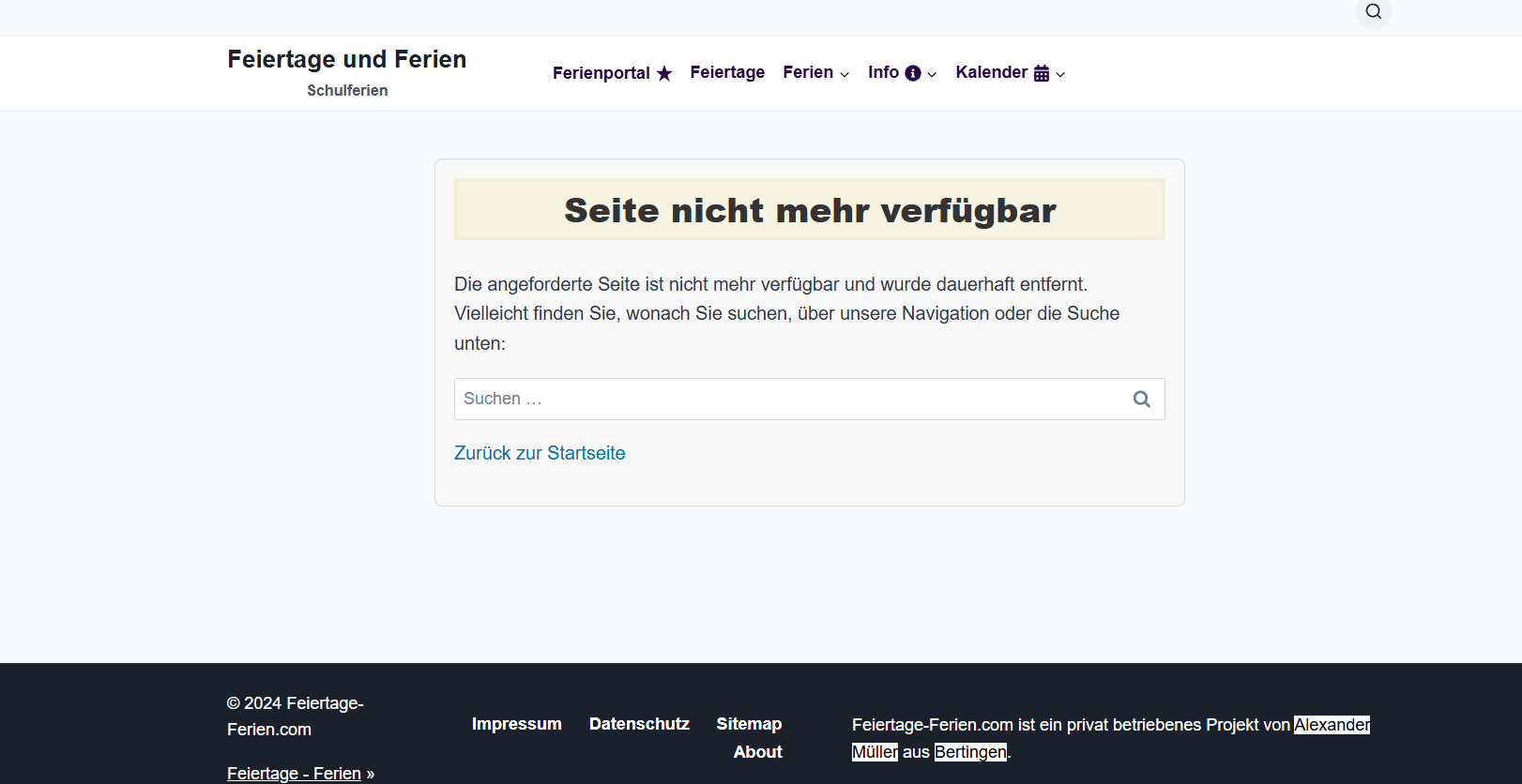
Task: Click the star icon beside Ferienportal
Action: coord(664,73)
